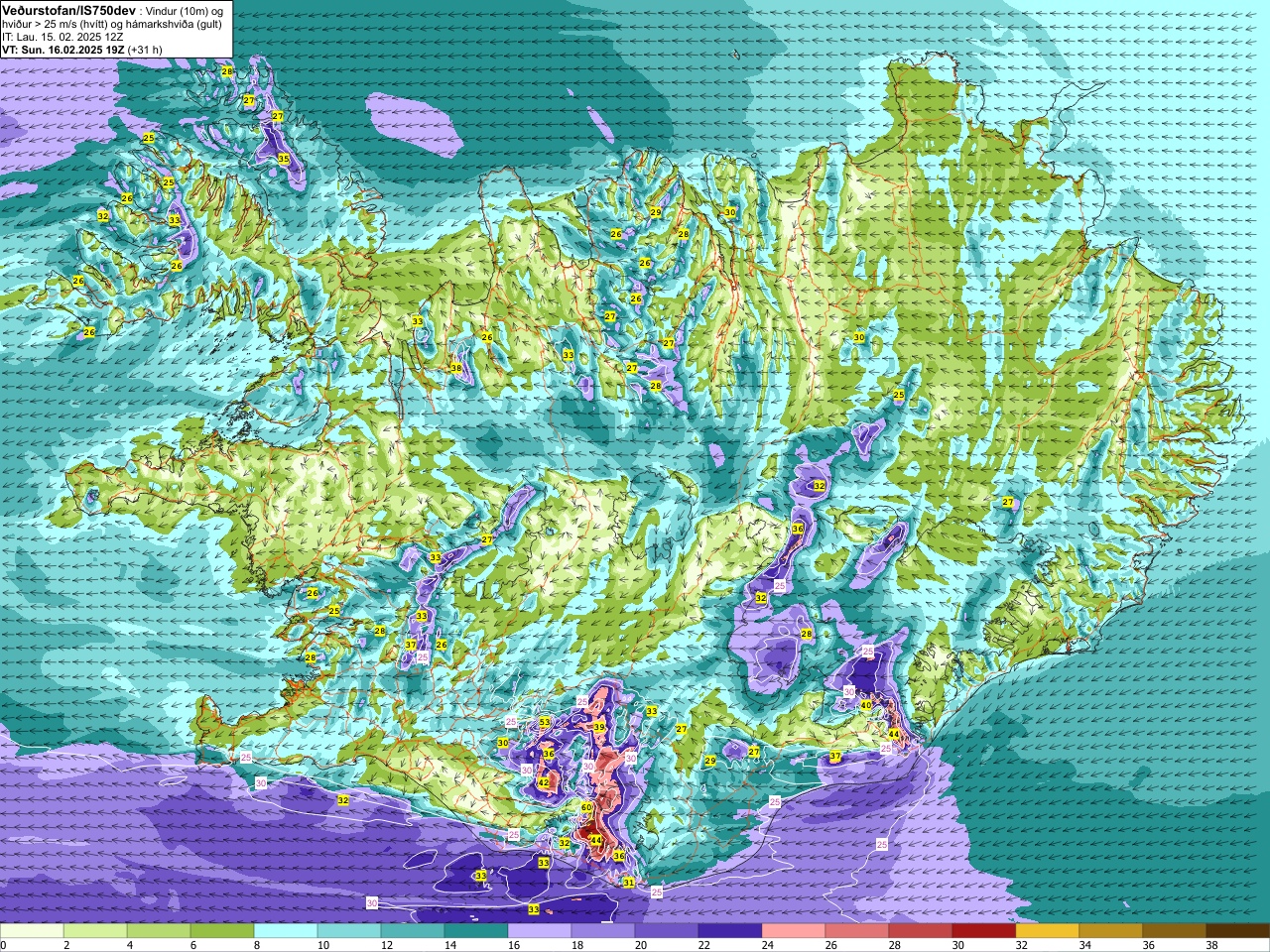
Task: Select the 30–32 m/s dark red legend swatch
Action: (984, 931)
